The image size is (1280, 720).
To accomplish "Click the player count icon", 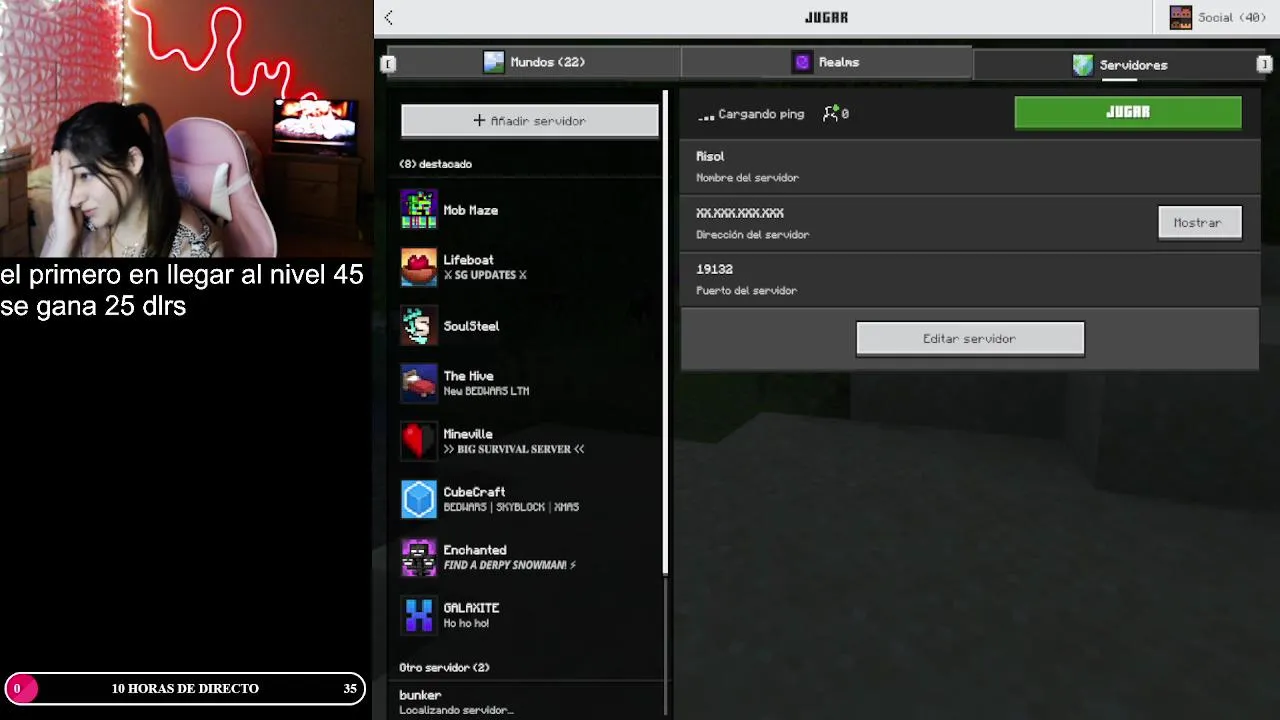I will tap(831, 114).
